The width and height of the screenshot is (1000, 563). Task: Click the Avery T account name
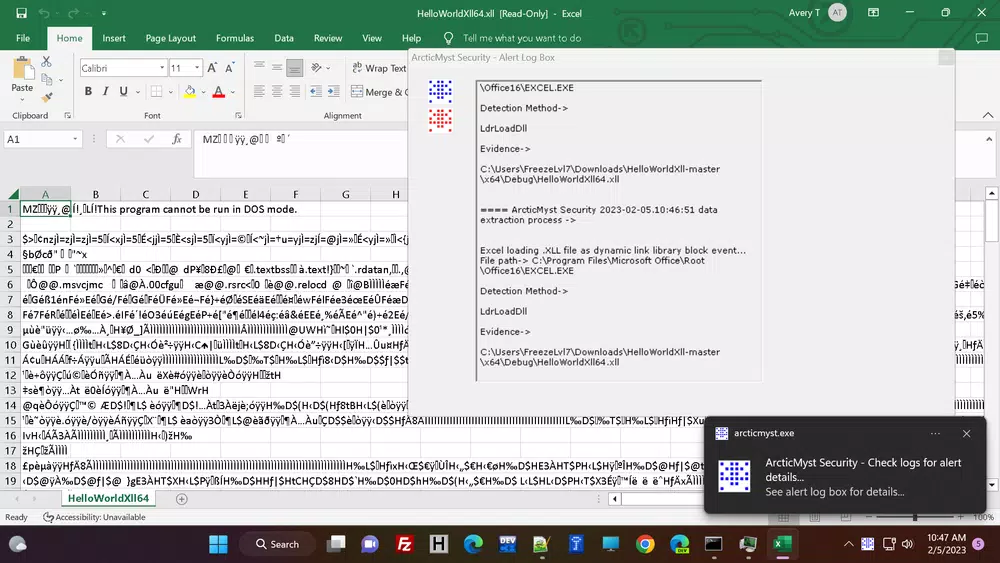(804, 13)
